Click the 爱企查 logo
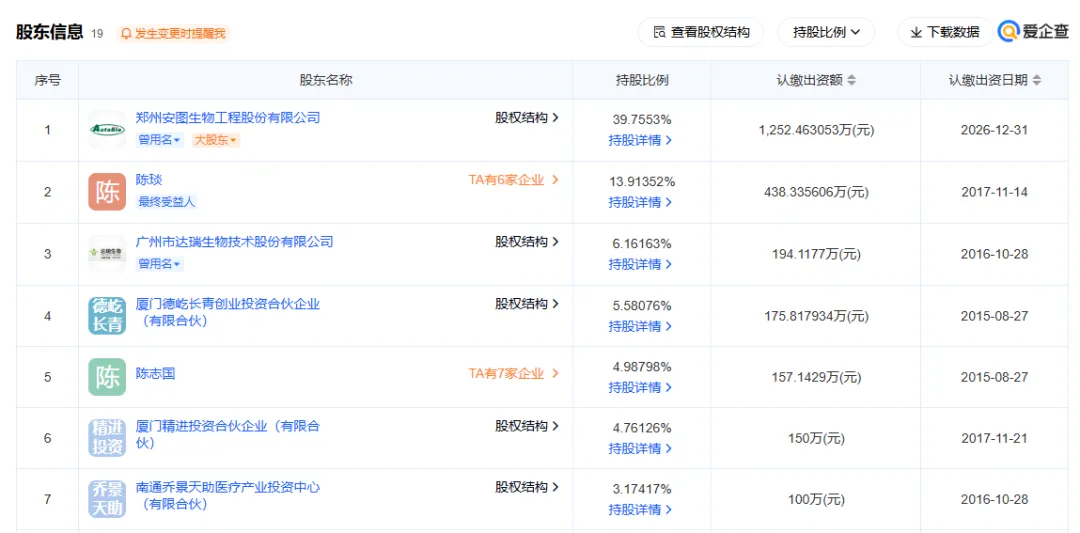Viewport: 1080px width, 533px height. click(1033, 32)
